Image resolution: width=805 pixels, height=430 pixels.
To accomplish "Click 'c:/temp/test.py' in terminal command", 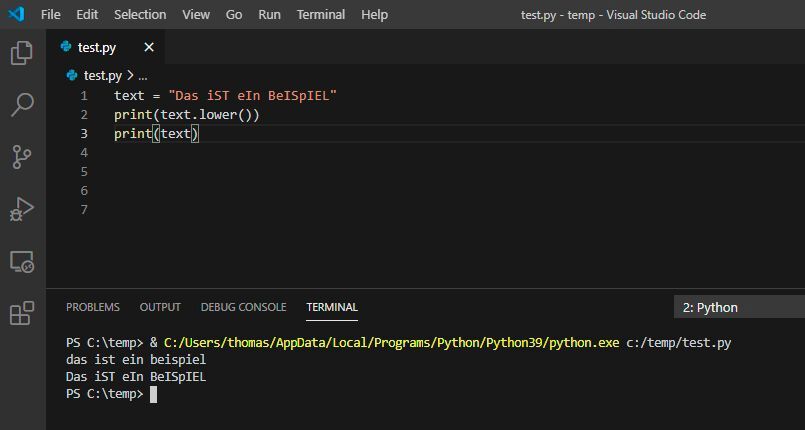I will [679, 342].
